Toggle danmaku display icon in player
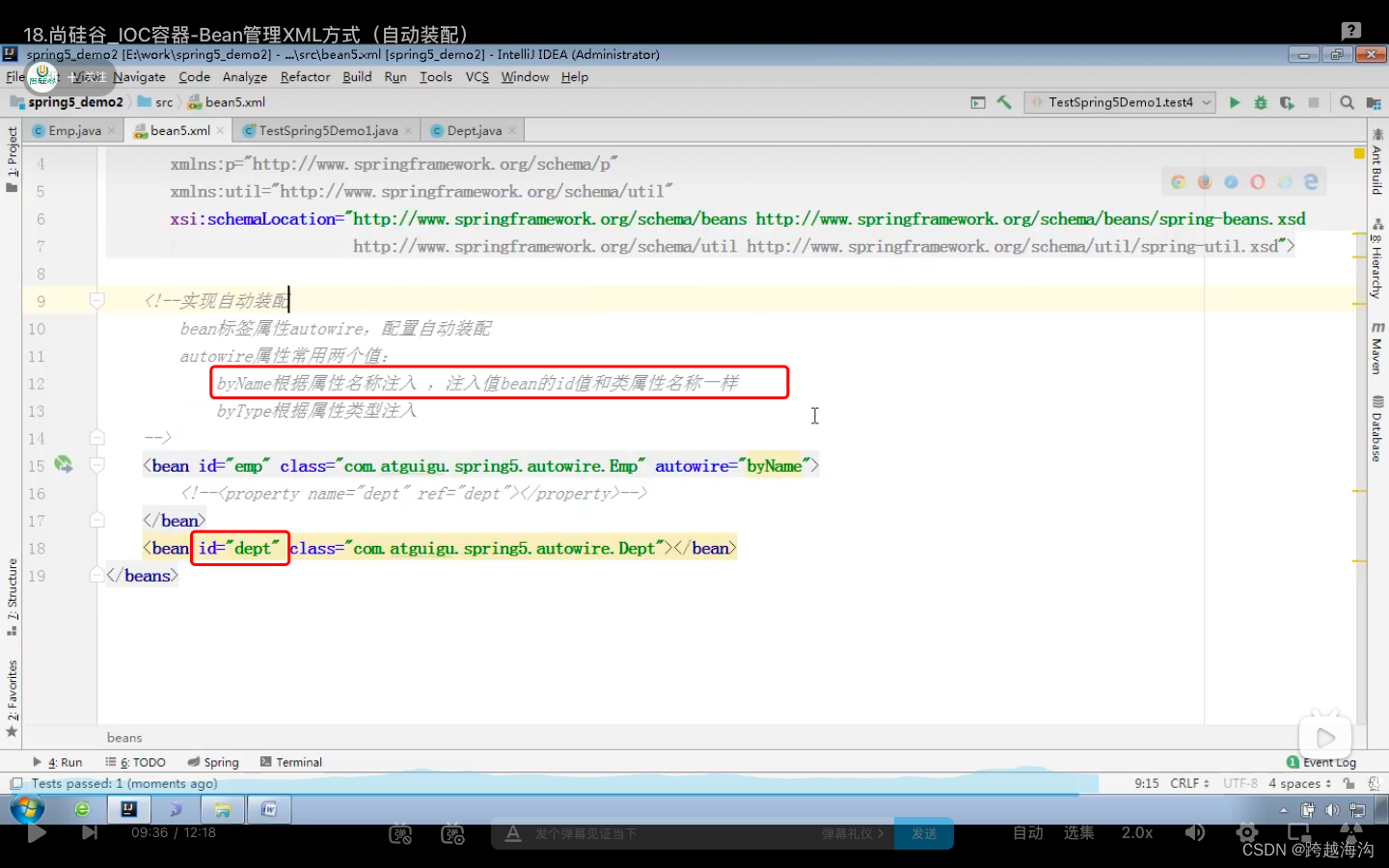Viewport: 1389px width, 868px height. 400,833
